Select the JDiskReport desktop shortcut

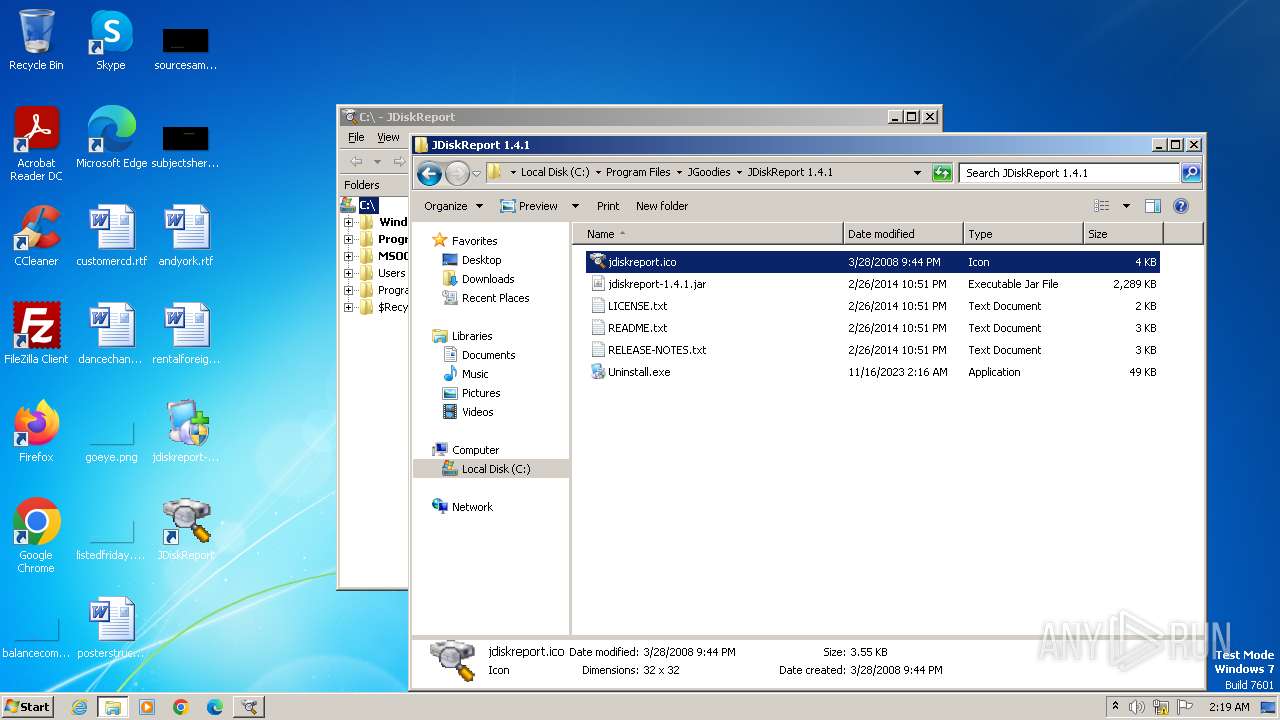point(186,530)
